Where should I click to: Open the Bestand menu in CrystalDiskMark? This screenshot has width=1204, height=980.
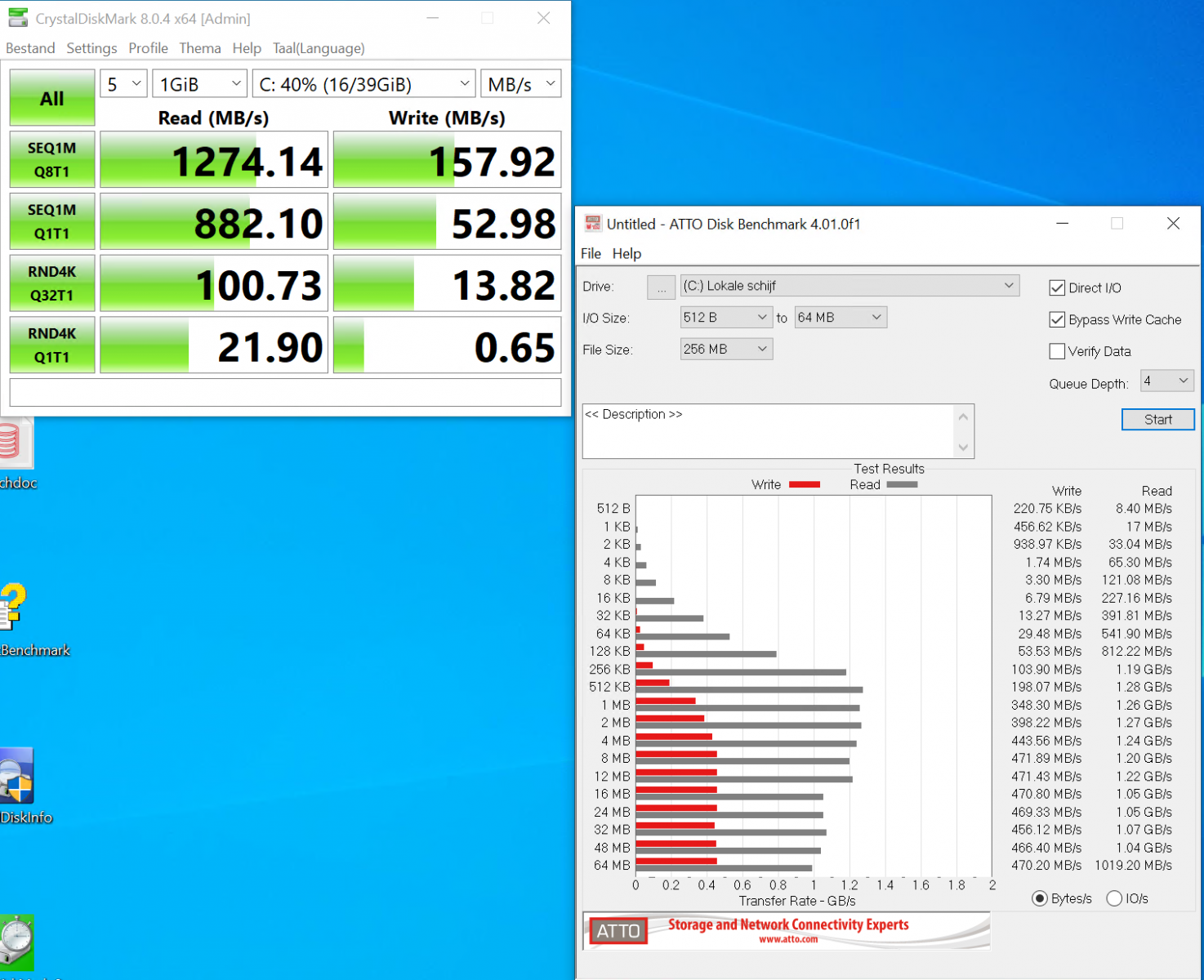tap(30, 48)
